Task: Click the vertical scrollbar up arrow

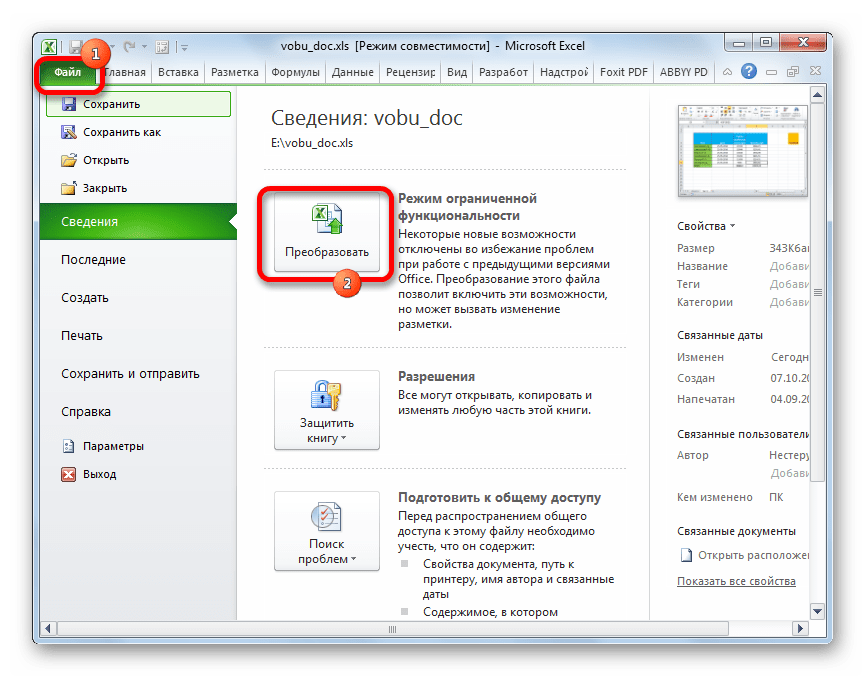Action: point(817,96)
